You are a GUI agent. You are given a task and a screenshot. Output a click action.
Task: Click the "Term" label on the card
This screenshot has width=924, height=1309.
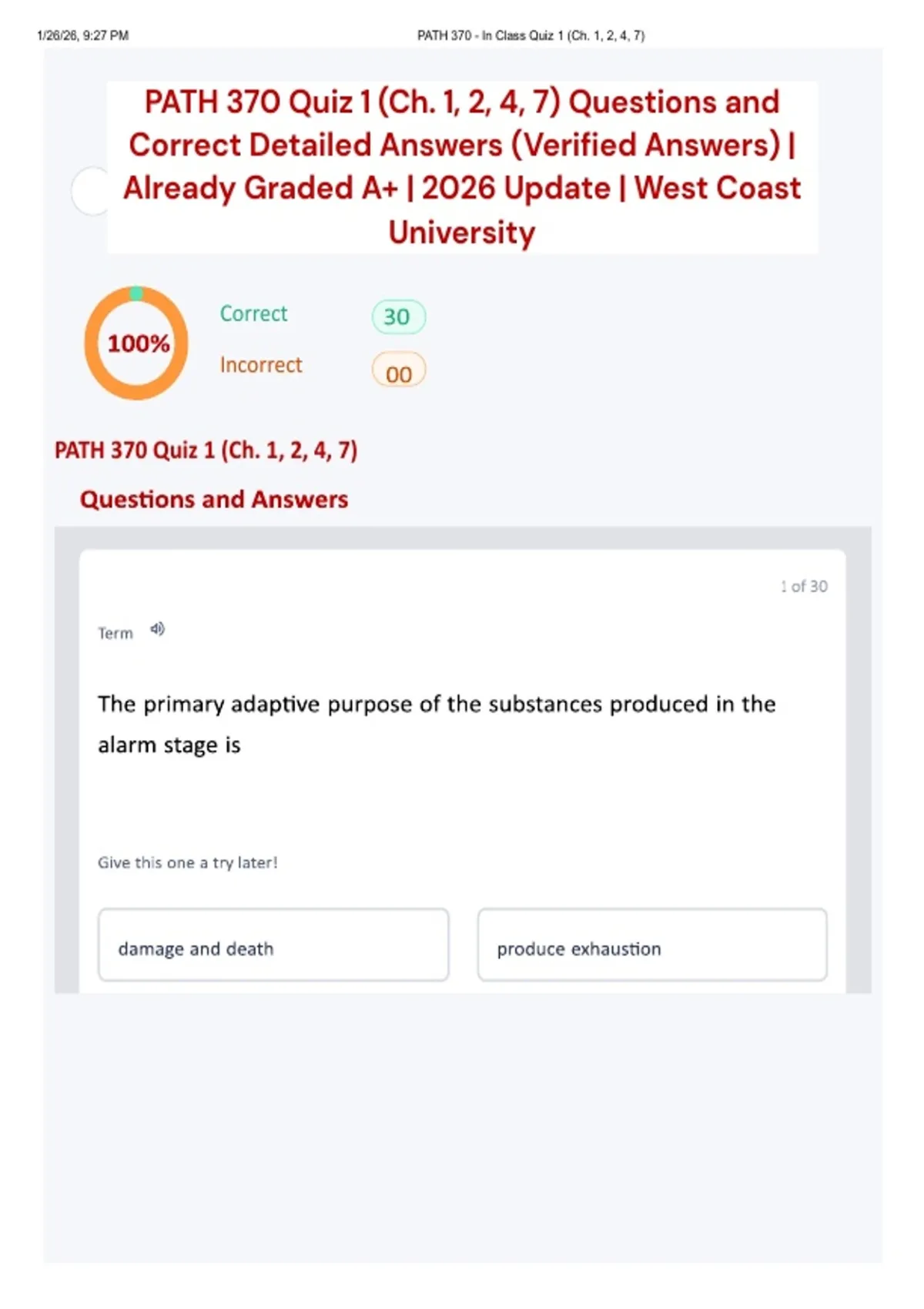pos(115,633)
